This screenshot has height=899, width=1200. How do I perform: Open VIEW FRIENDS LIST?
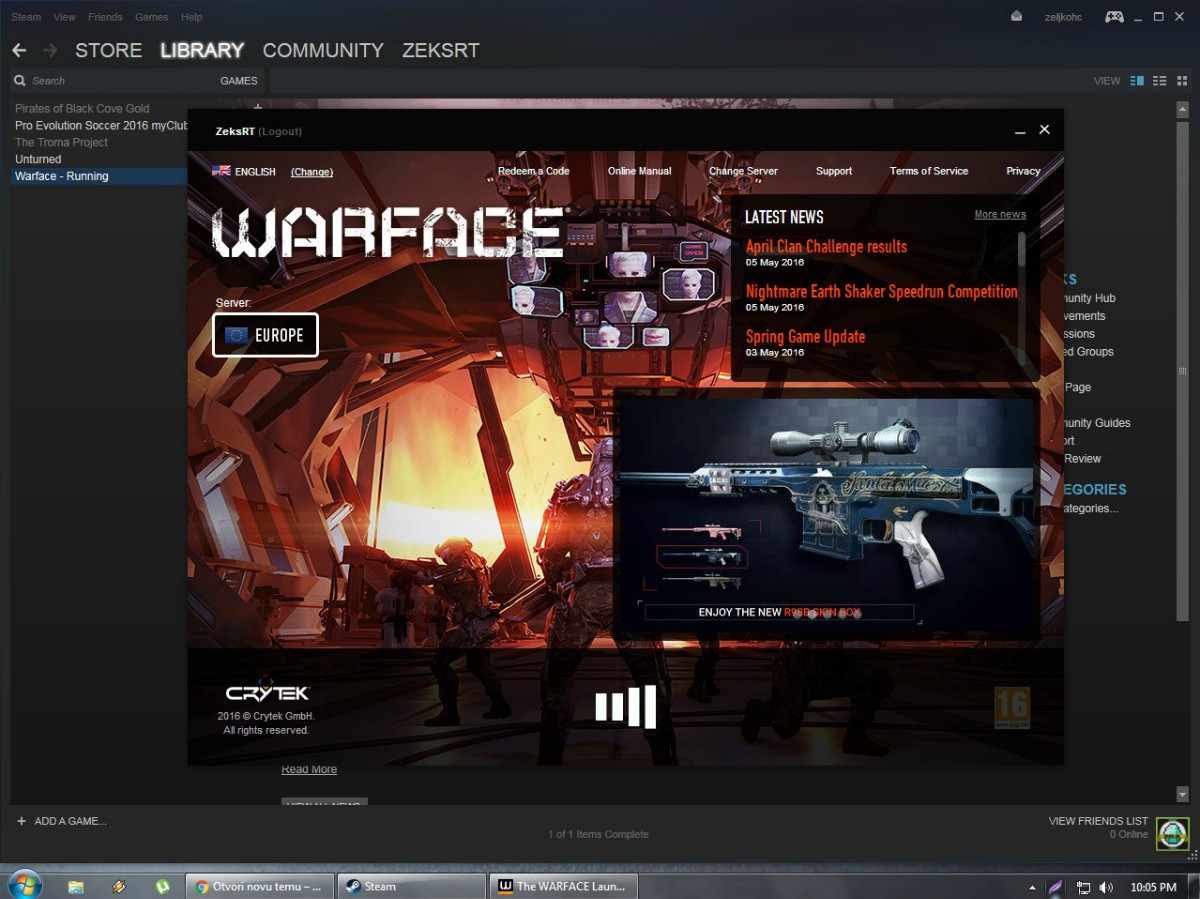[x=1098, y=821]
